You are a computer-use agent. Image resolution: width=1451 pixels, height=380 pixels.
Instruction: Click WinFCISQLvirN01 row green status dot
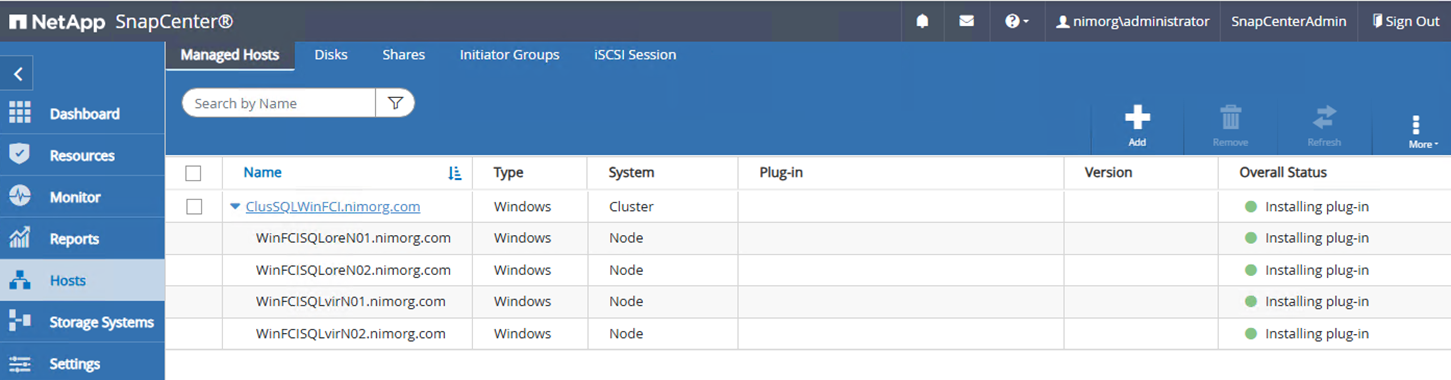[1250, 301]
